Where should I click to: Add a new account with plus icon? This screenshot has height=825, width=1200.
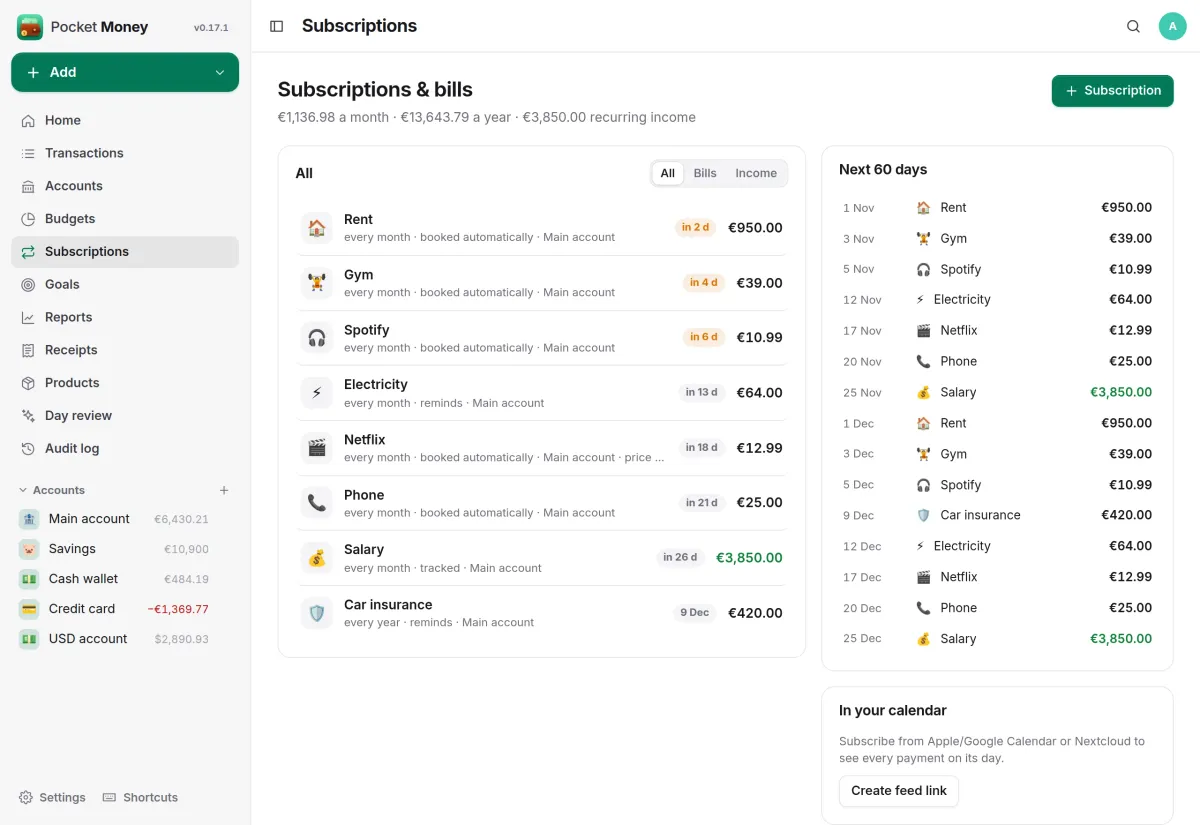[x=224, y=490]
